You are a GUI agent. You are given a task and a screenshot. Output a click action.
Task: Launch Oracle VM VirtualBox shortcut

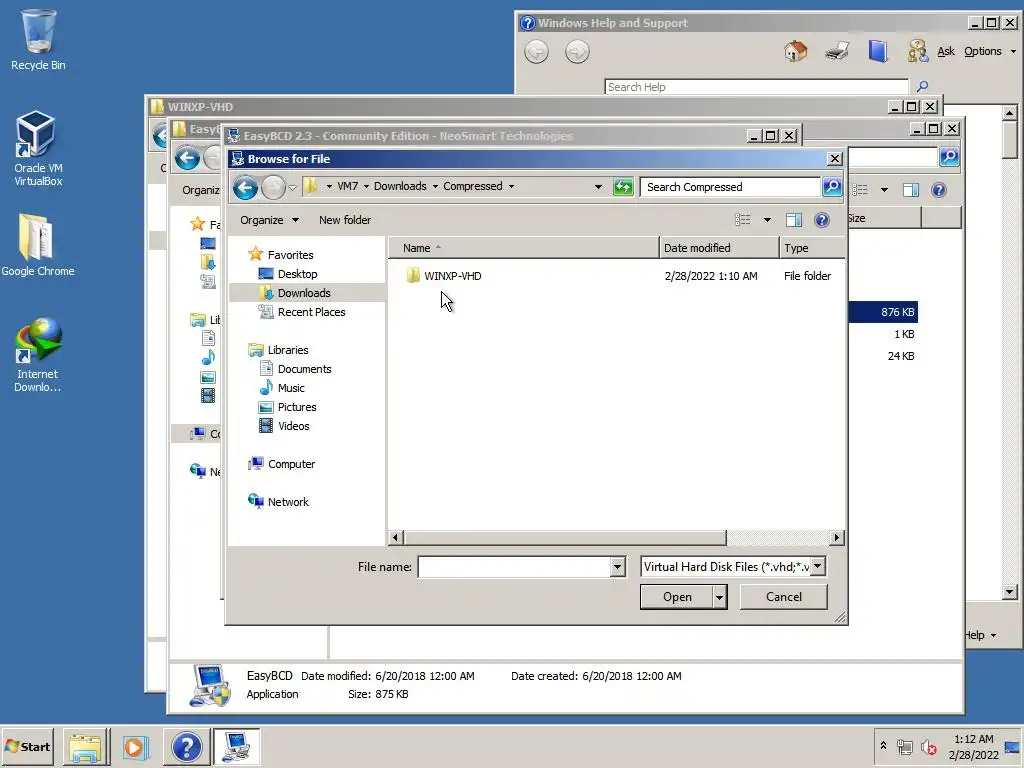[x=38, y=149]
